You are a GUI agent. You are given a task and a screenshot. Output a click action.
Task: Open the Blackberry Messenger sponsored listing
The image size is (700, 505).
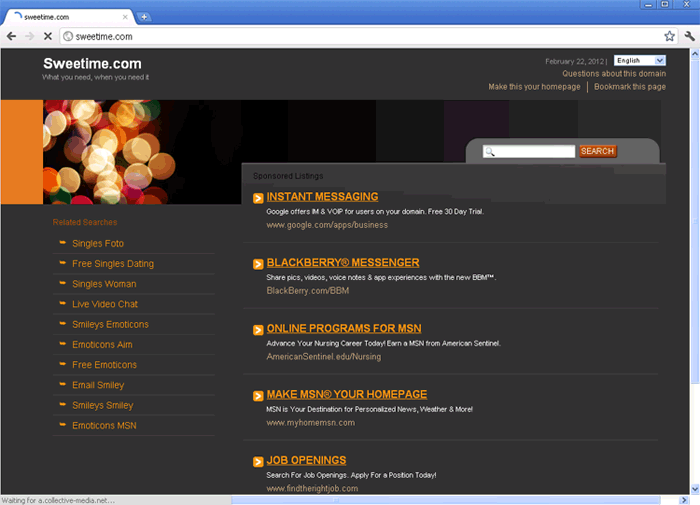(342, 263)
